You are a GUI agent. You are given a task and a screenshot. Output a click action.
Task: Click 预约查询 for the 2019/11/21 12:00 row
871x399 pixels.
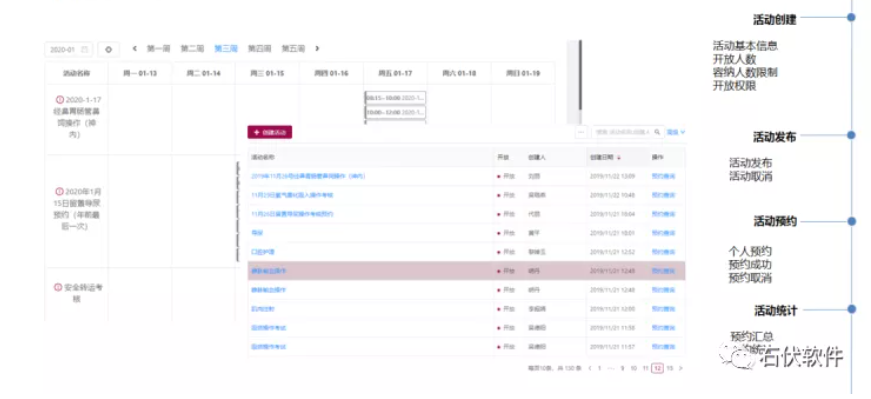663,308
